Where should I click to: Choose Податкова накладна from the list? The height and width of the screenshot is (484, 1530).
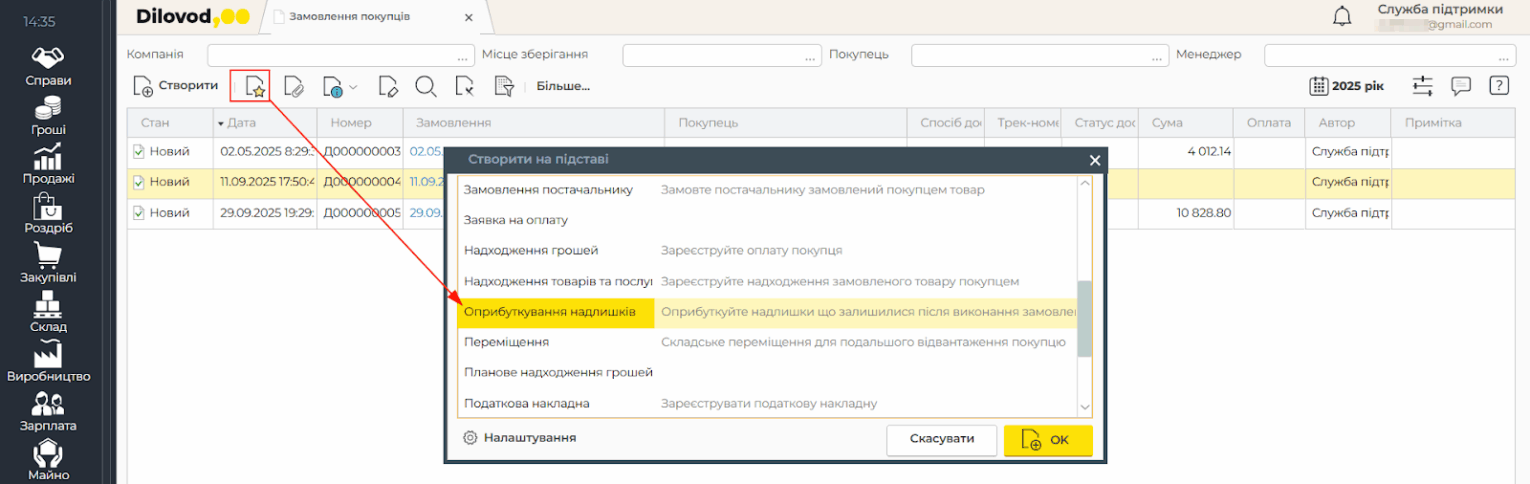[x=526, y=403]
